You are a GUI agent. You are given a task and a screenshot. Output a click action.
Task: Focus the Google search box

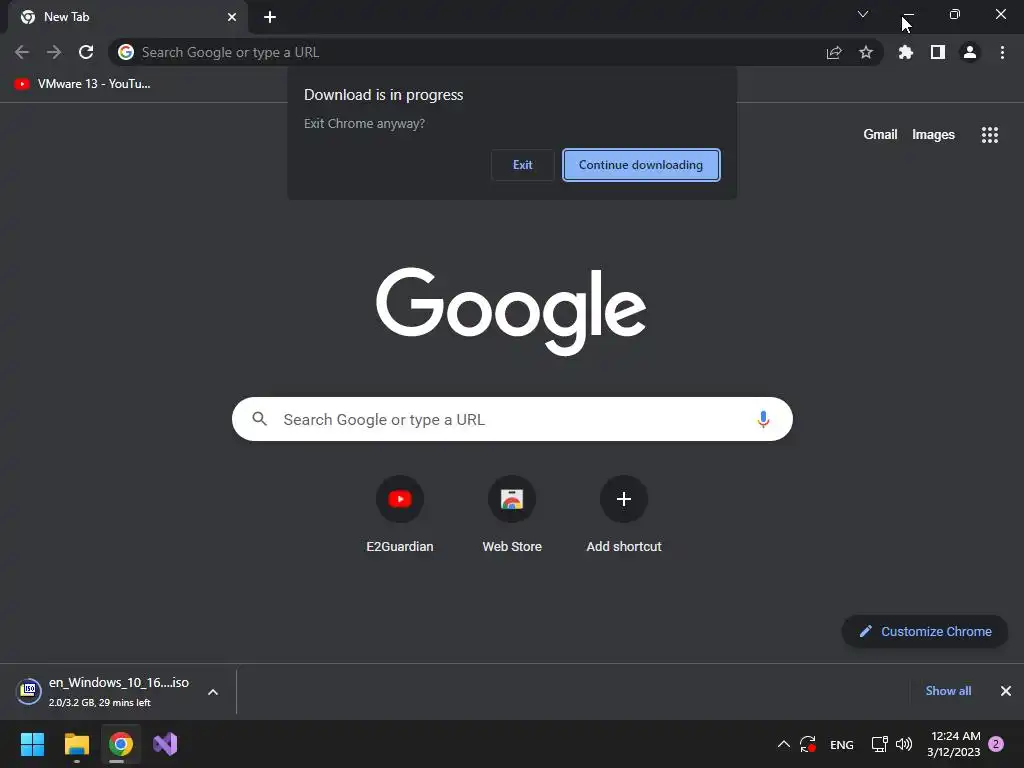(512, 419)
